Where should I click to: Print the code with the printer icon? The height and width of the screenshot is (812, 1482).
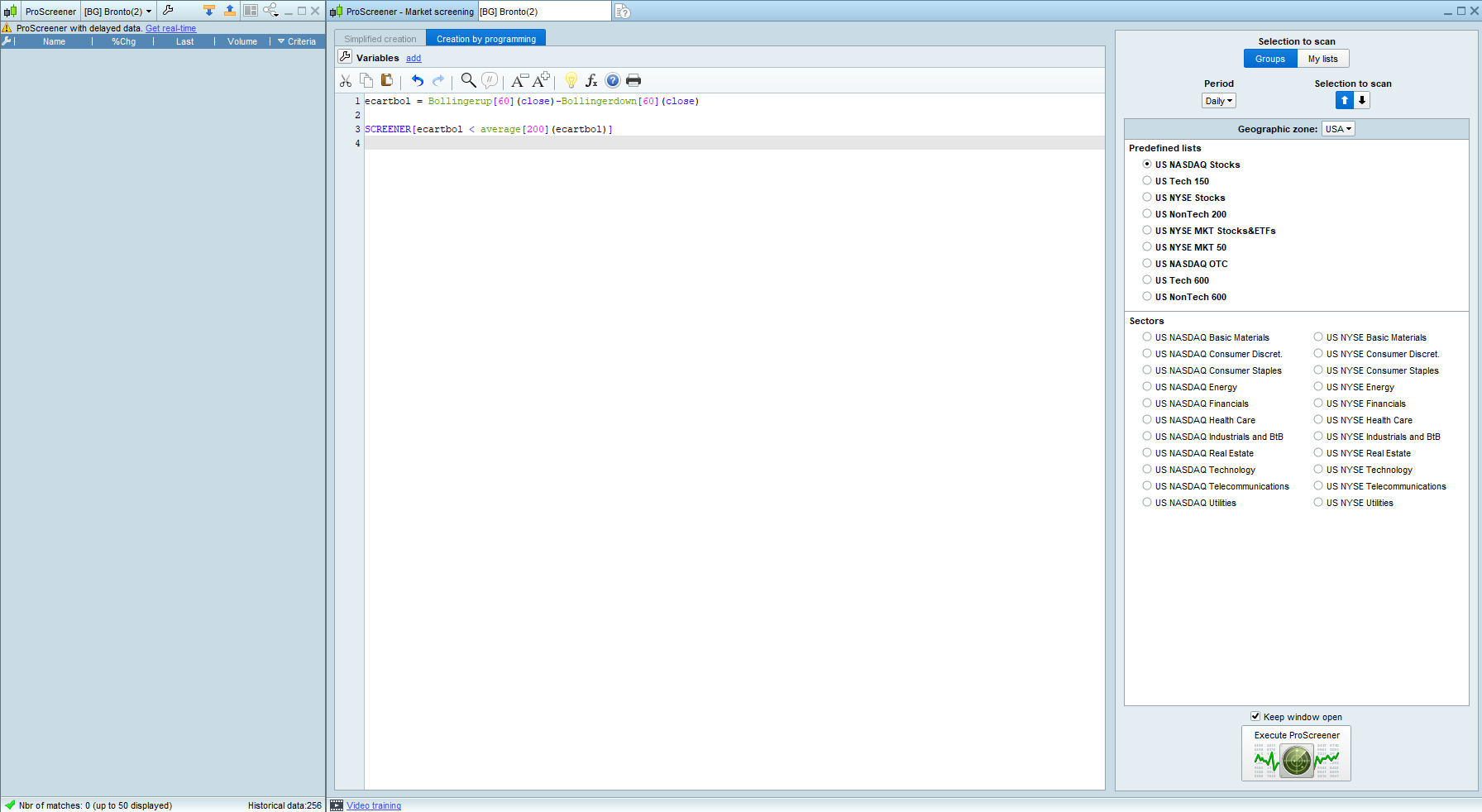click(633, 80)
